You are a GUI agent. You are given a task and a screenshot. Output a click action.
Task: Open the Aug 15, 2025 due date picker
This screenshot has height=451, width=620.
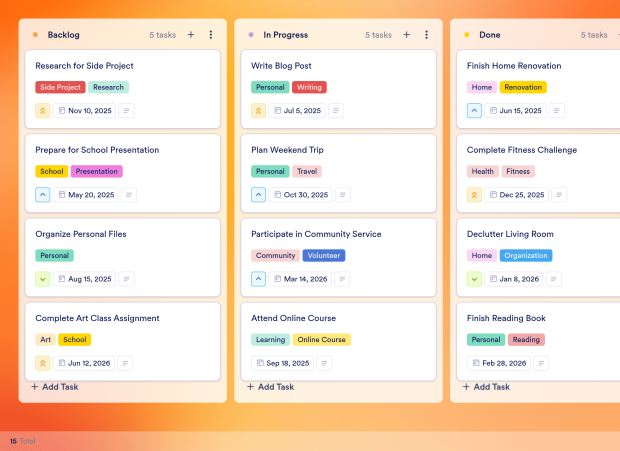tap(85, 279)
